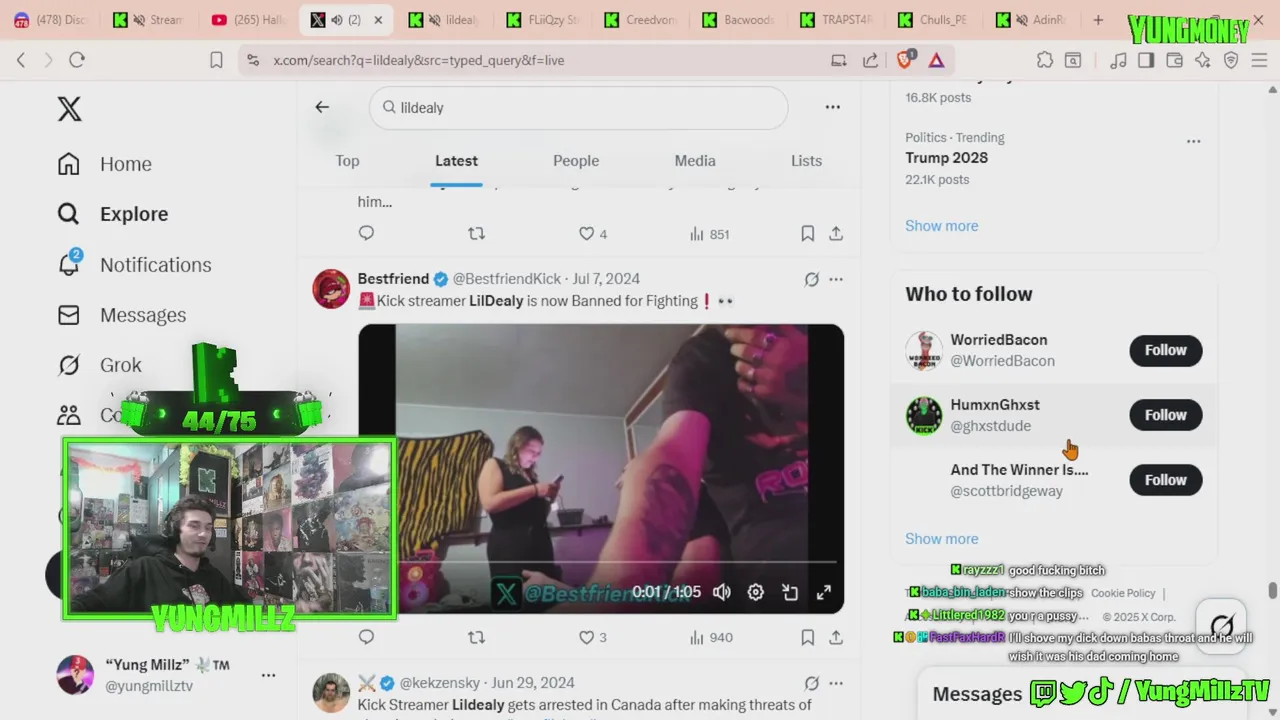Image resolution: width=1280 pixels, height=720 pixels.
Task: Follow HumxnGhxst
Action: (1166, 415)
